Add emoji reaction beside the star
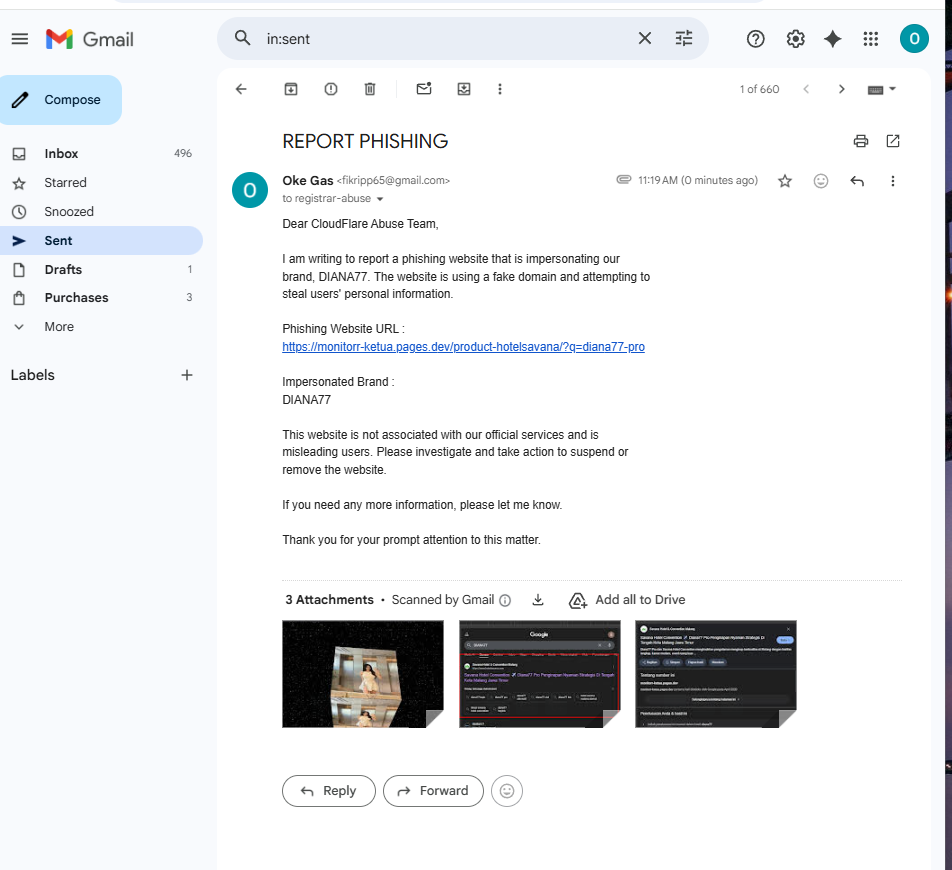 pyautogui.click(x=820, y=181)
